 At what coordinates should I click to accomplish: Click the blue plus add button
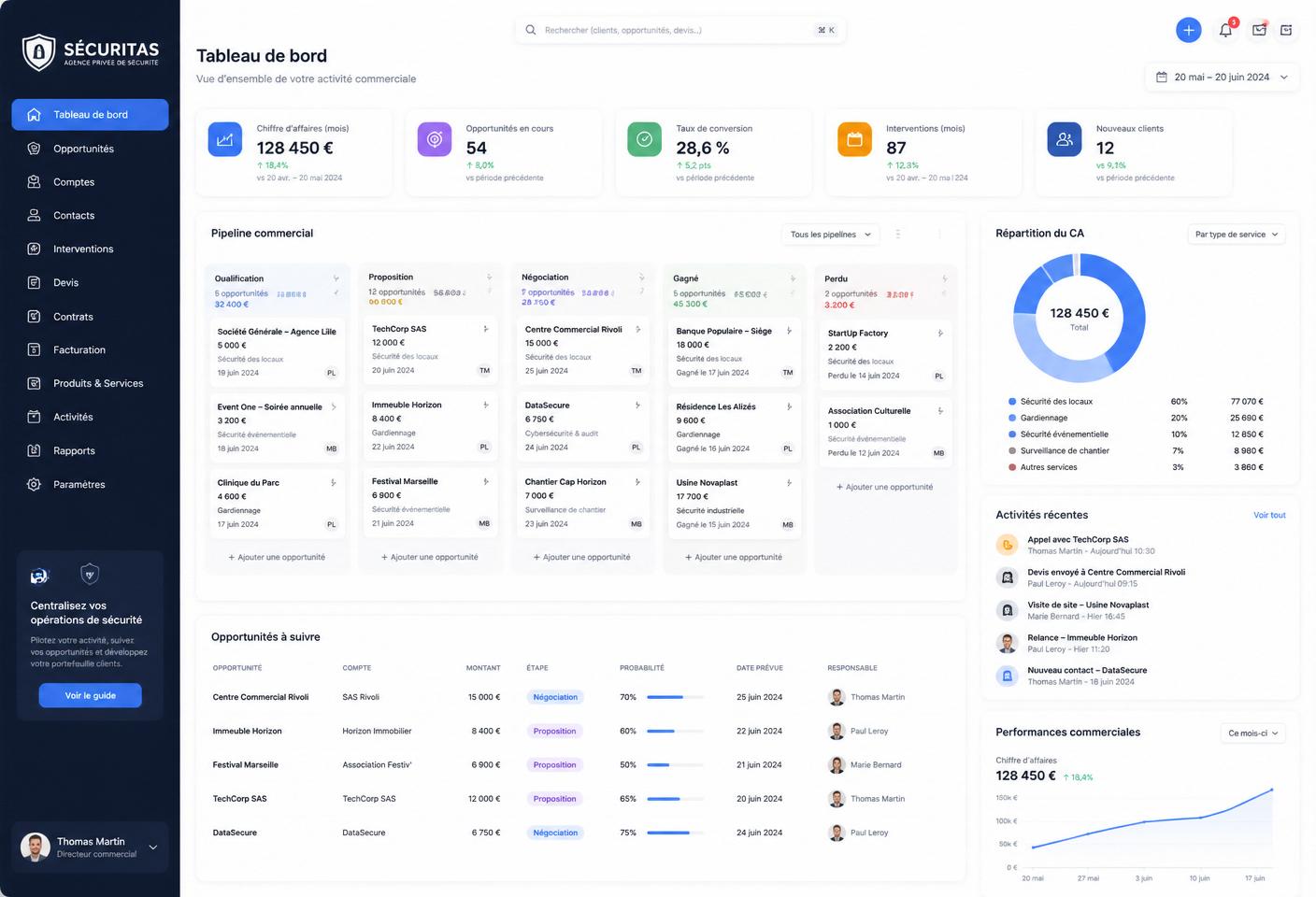click(x=1188, y=30)
